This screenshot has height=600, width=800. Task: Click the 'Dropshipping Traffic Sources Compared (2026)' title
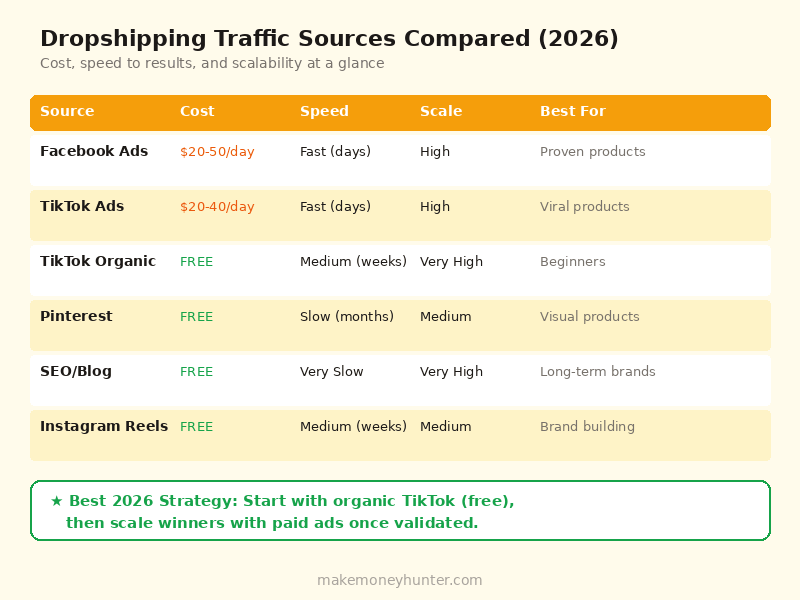pos(329,39)
